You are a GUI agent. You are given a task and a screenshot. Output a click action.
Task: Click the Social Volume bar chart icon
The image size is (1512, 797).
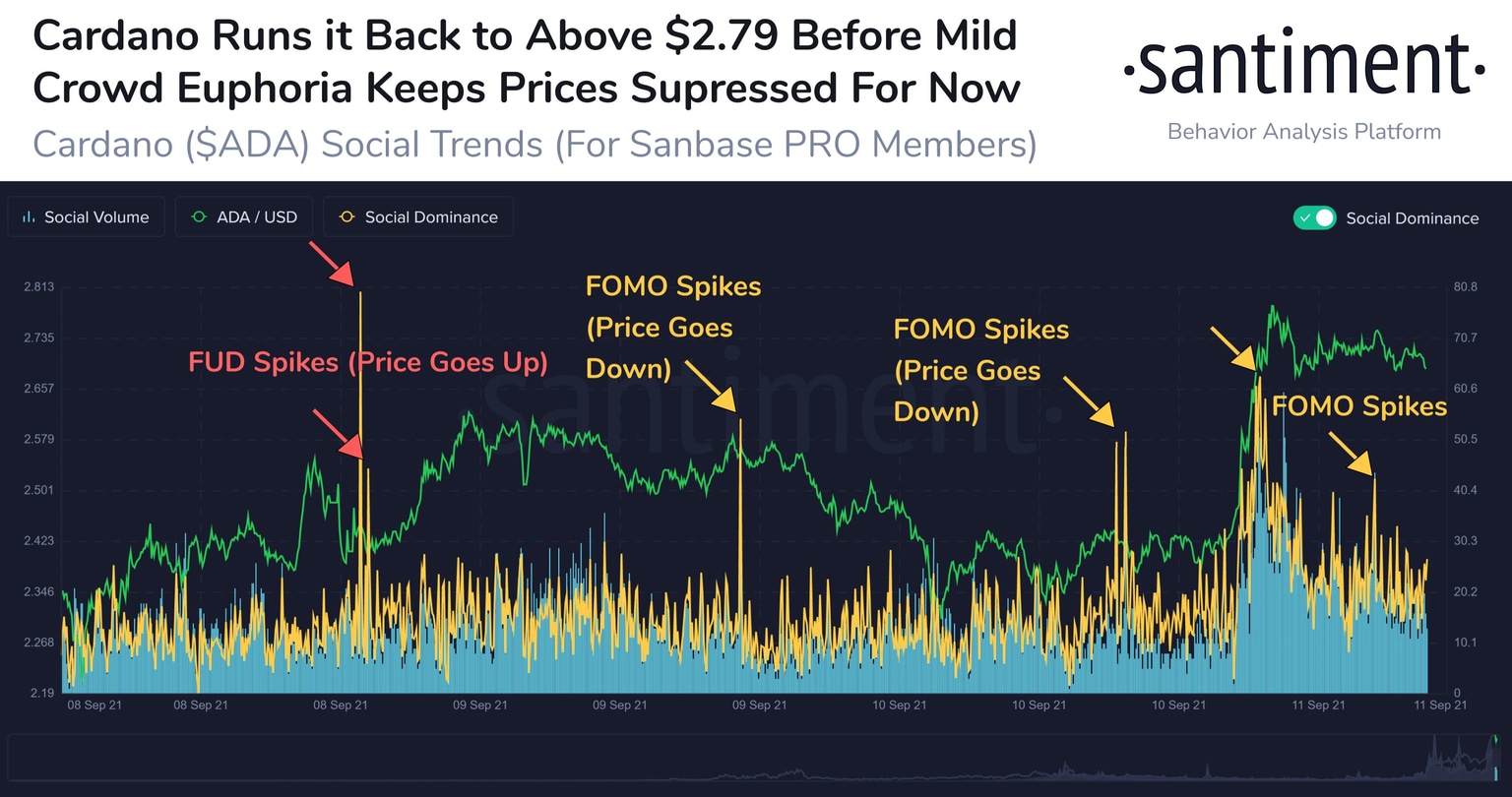[x=28, y=216]
